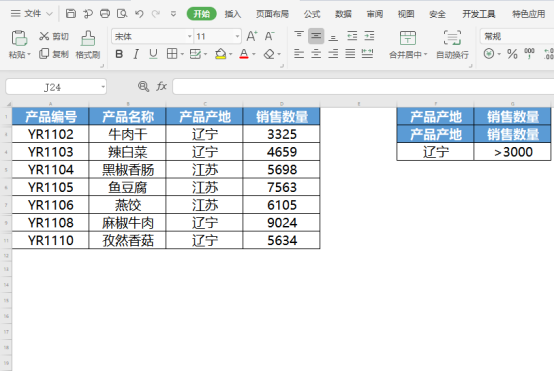Toggle Italic formatting
554x372 pixels.
(x=136, y=54)
